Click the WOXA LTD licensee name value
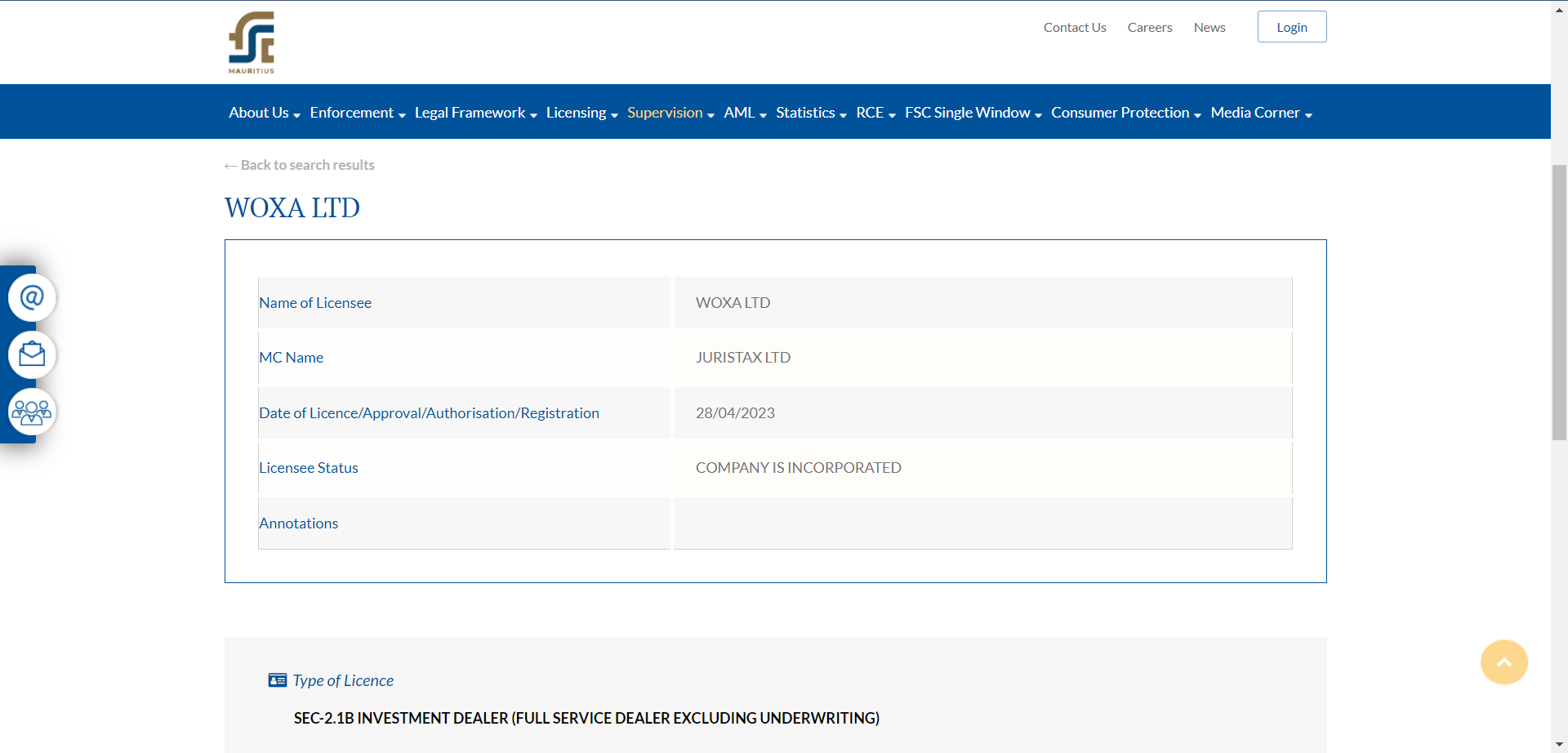 733,303
